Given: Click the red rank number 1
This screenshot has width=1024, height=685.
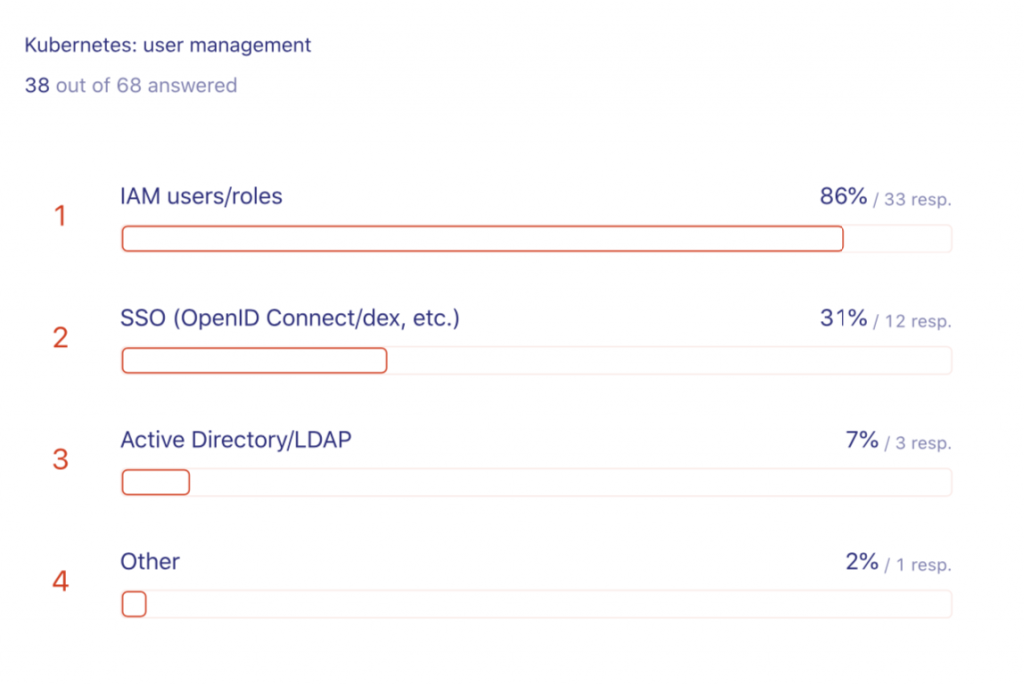Looking at the screenshot, I should click(60, 216).
